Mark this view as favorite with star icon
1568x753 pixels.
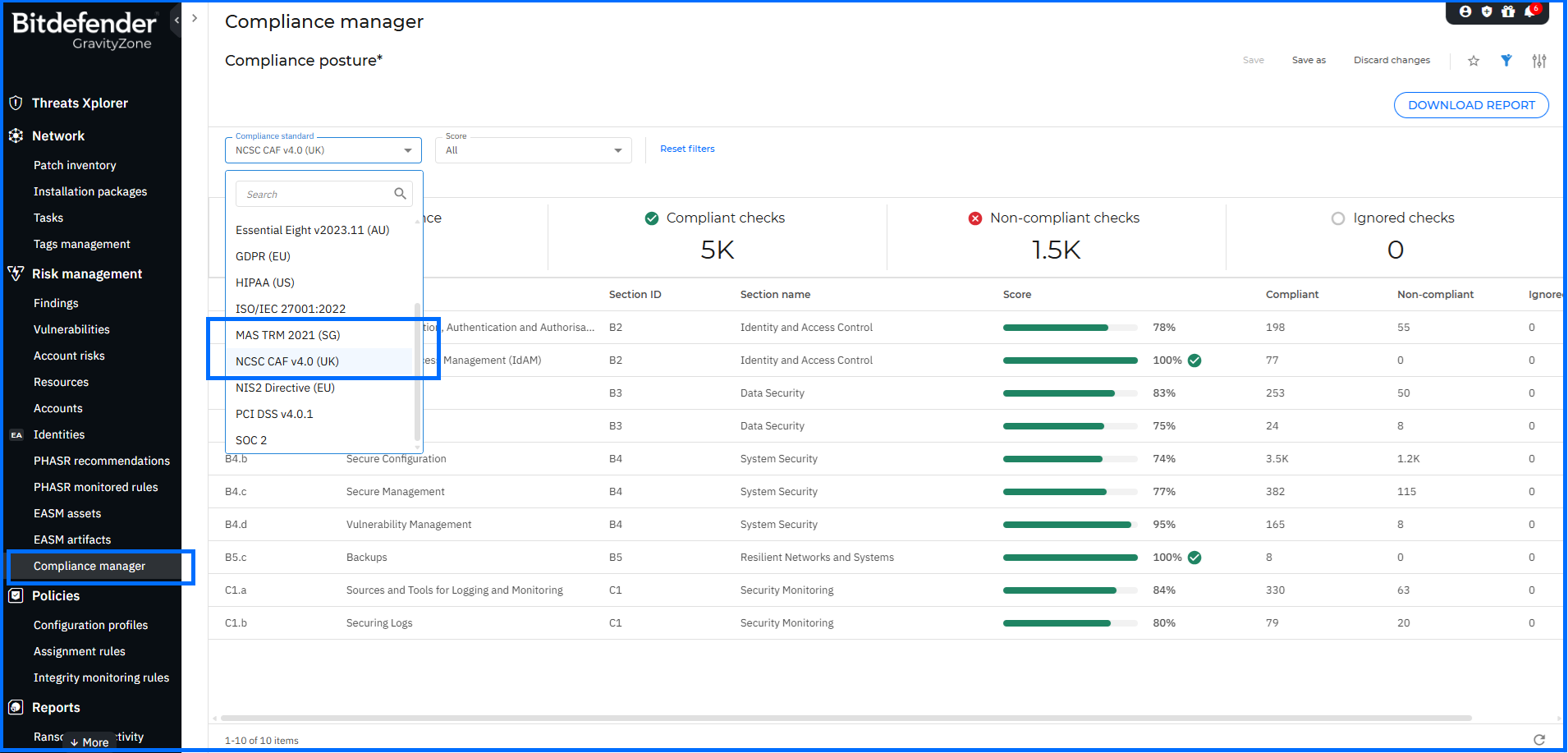pos(1474,61)
